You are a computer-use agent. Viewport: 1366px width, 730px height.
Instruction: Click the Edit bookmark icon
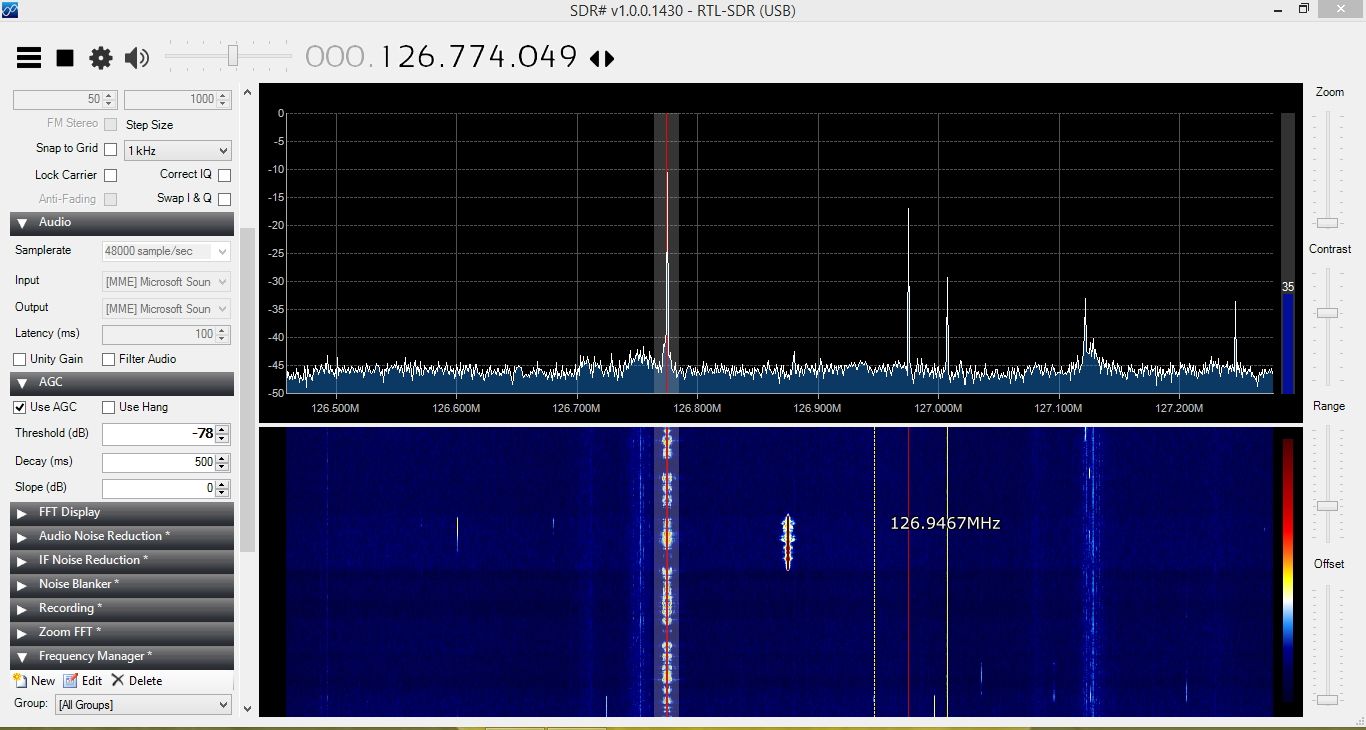pyautogui.click(x=70, y=680)
